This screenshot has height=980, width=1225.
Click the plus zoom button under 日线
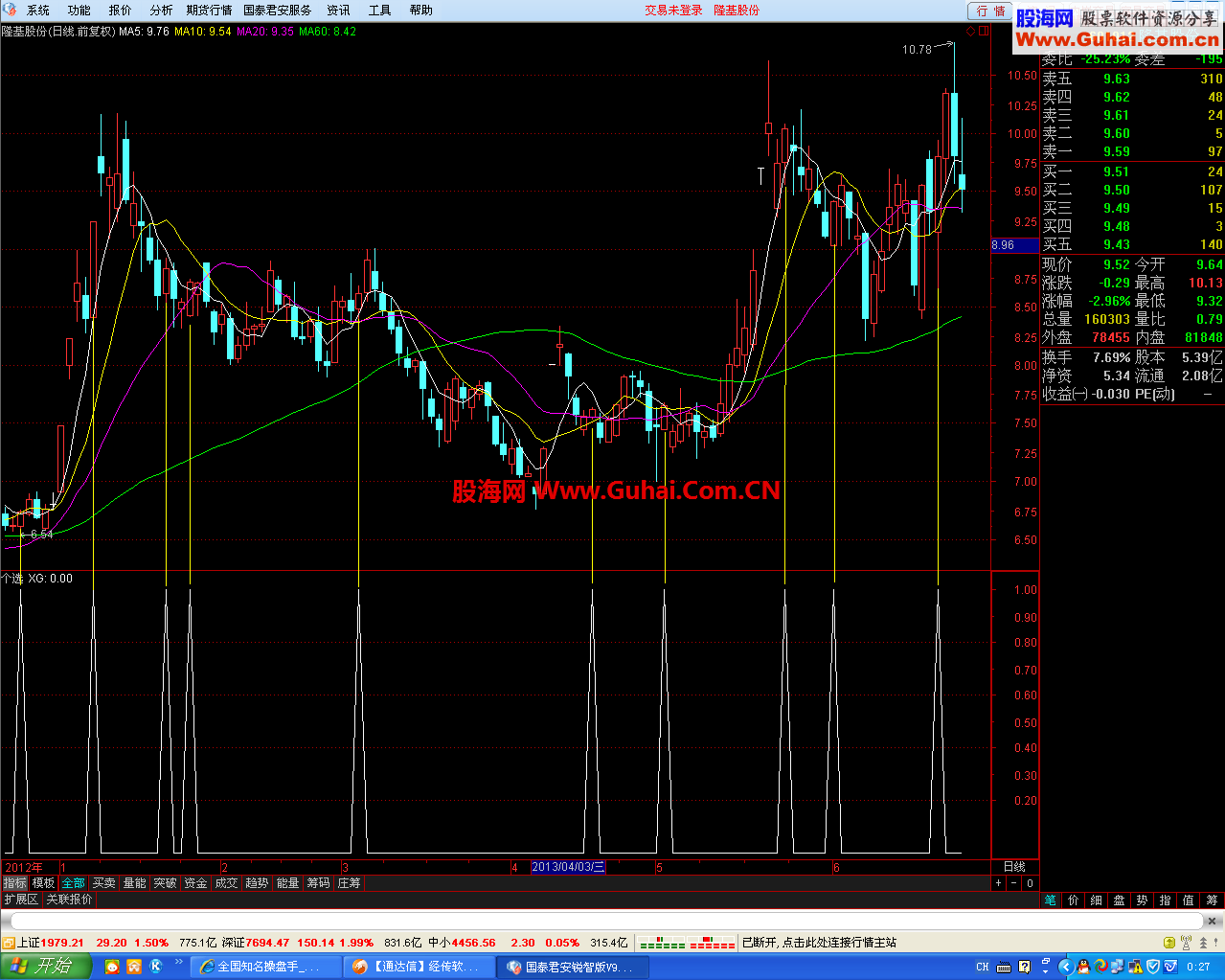[x=999, y=882]
